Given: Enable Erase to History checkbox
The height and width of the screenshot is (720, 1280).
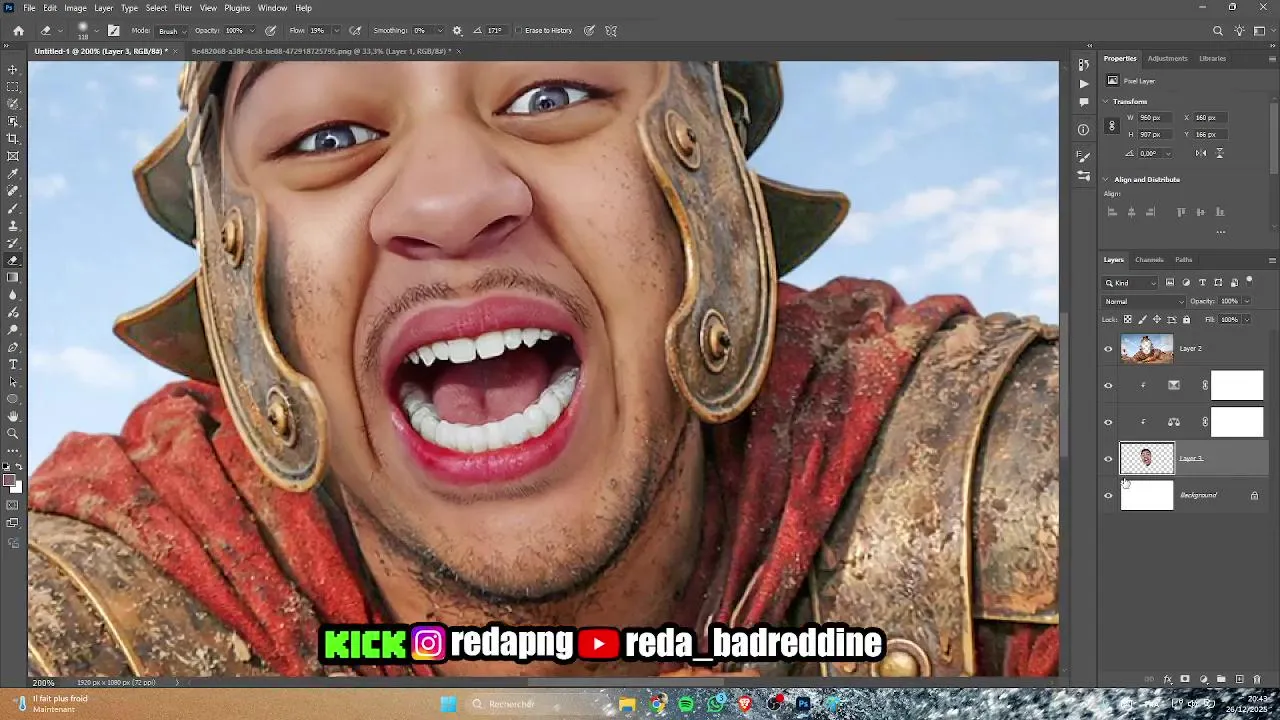Looking at the screenshot, I should 519,31.
